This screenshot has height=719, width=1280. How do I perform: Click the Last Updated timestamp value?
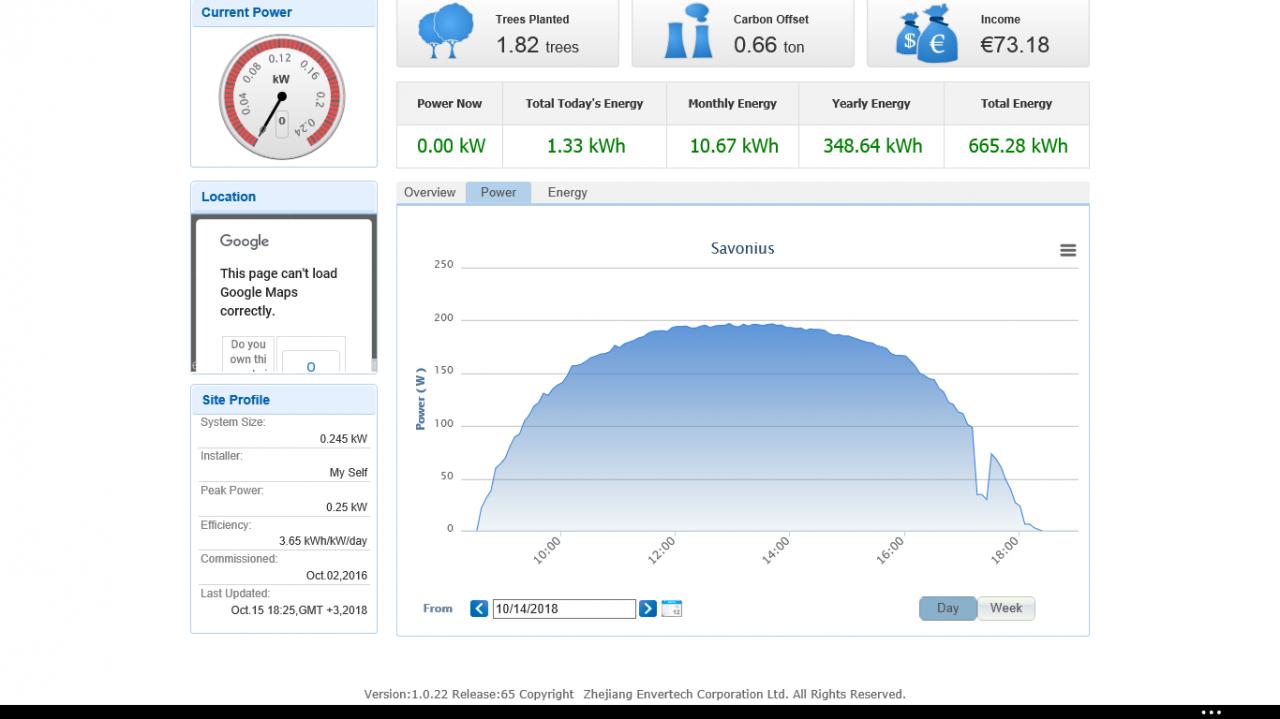tap(299, 610)
